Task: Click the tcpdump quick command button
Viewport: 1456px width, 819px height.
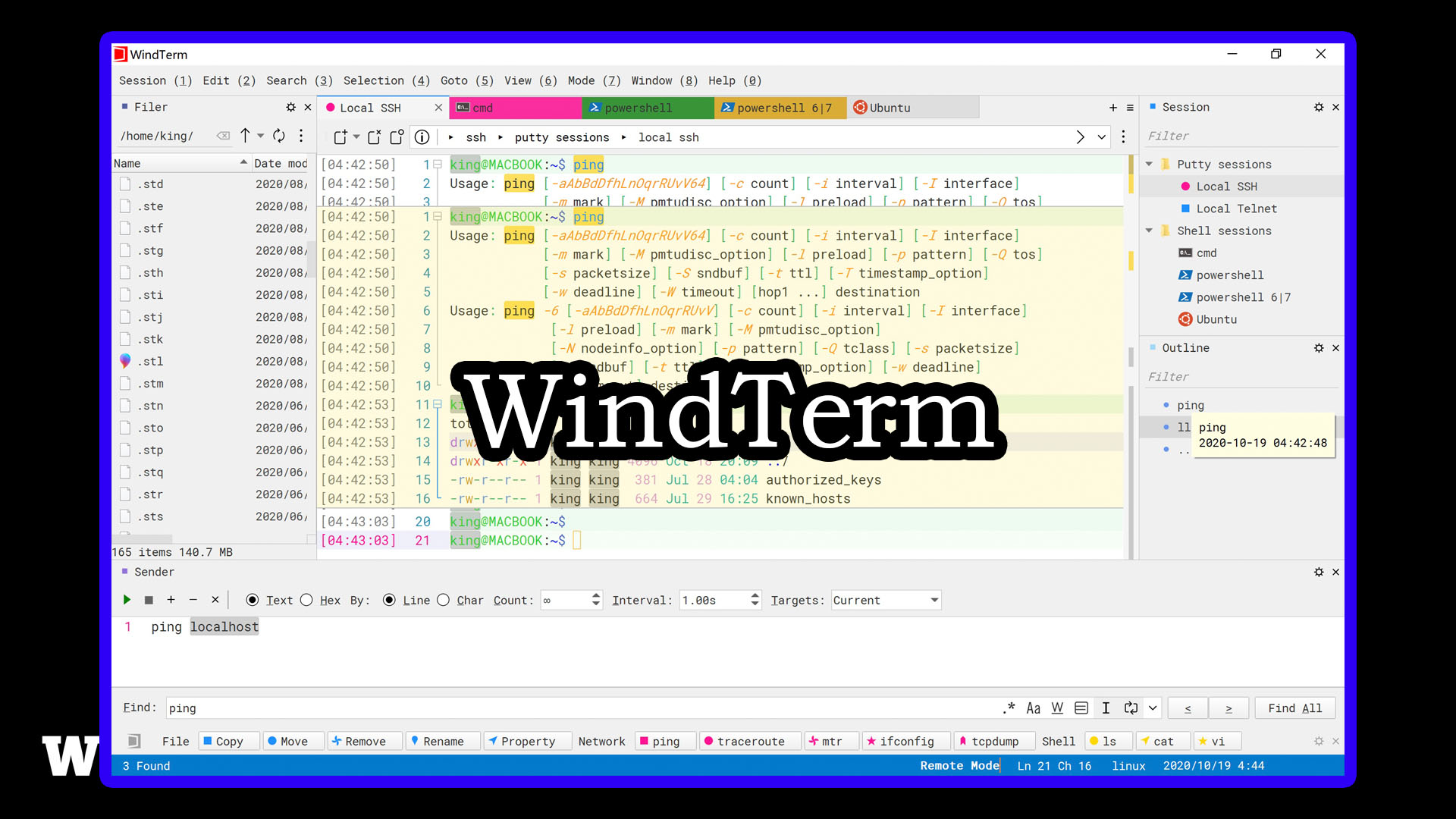Action: click(x=994, y=741)
